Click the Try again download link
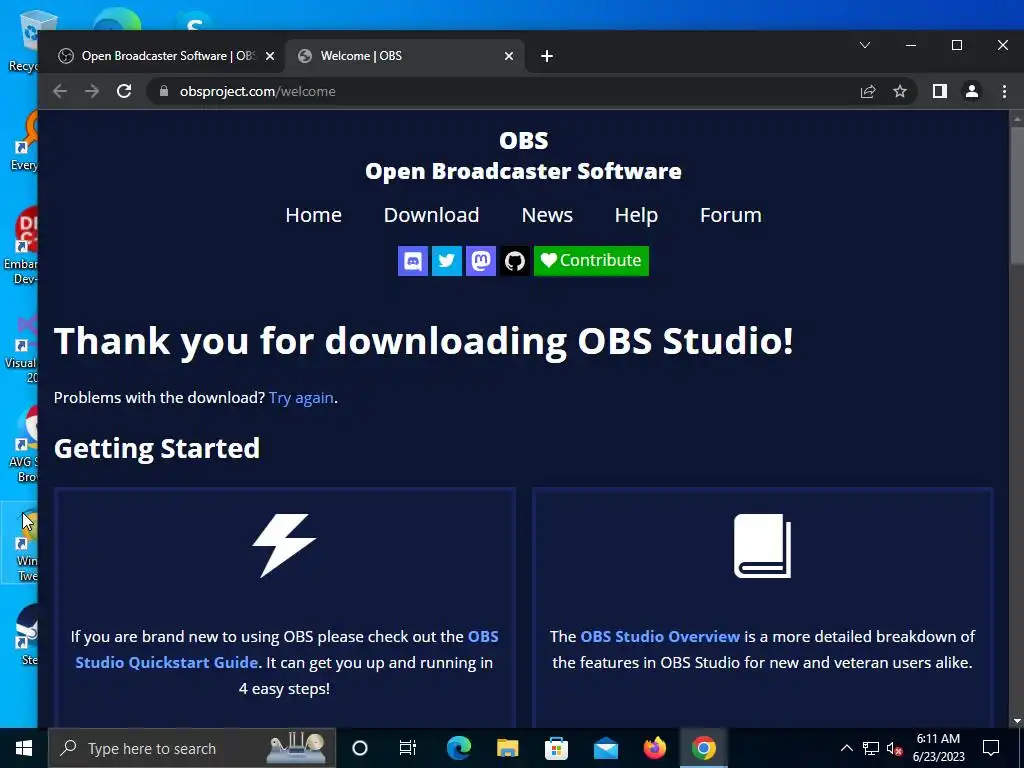1024x768 pixels. tap(301, 398)
